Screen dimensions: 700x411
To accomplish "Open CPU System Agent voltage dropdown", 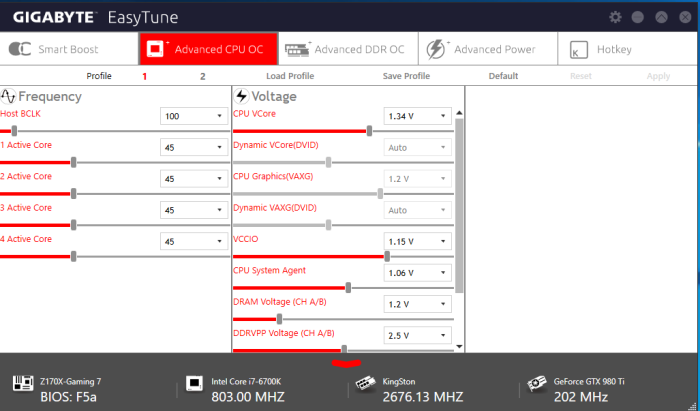I will click(417, 273).
